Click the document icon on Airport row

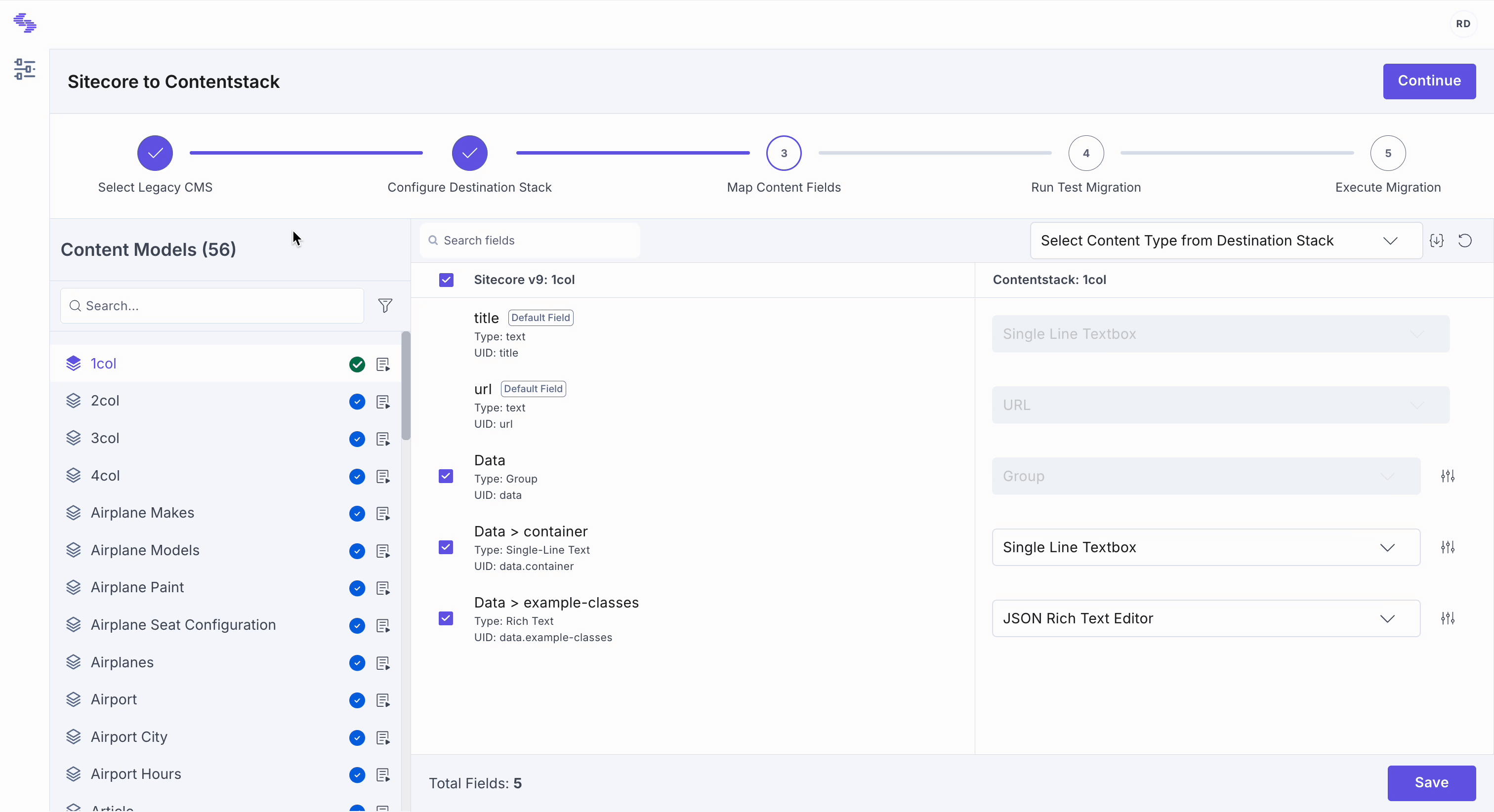(x=383, y=700)
